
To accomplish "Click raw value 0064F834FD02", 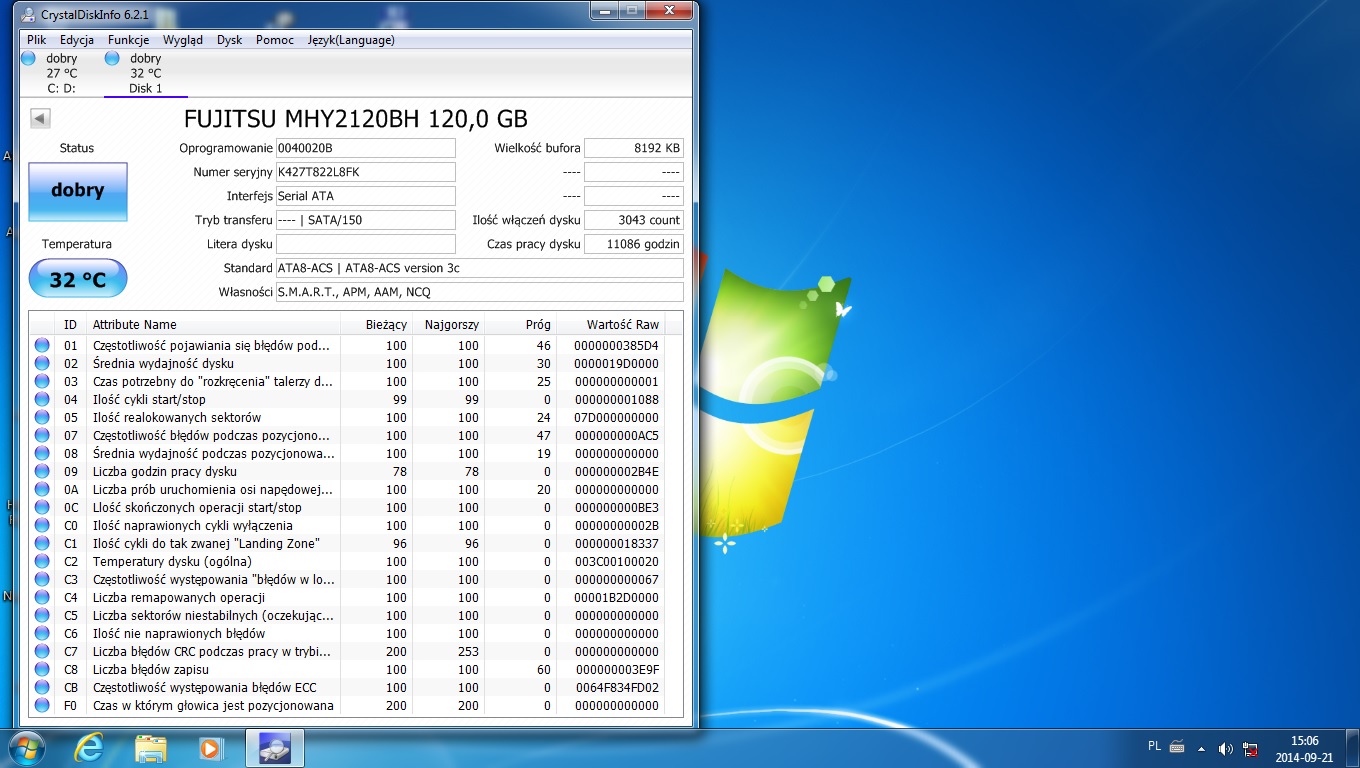I will point(616,687).
